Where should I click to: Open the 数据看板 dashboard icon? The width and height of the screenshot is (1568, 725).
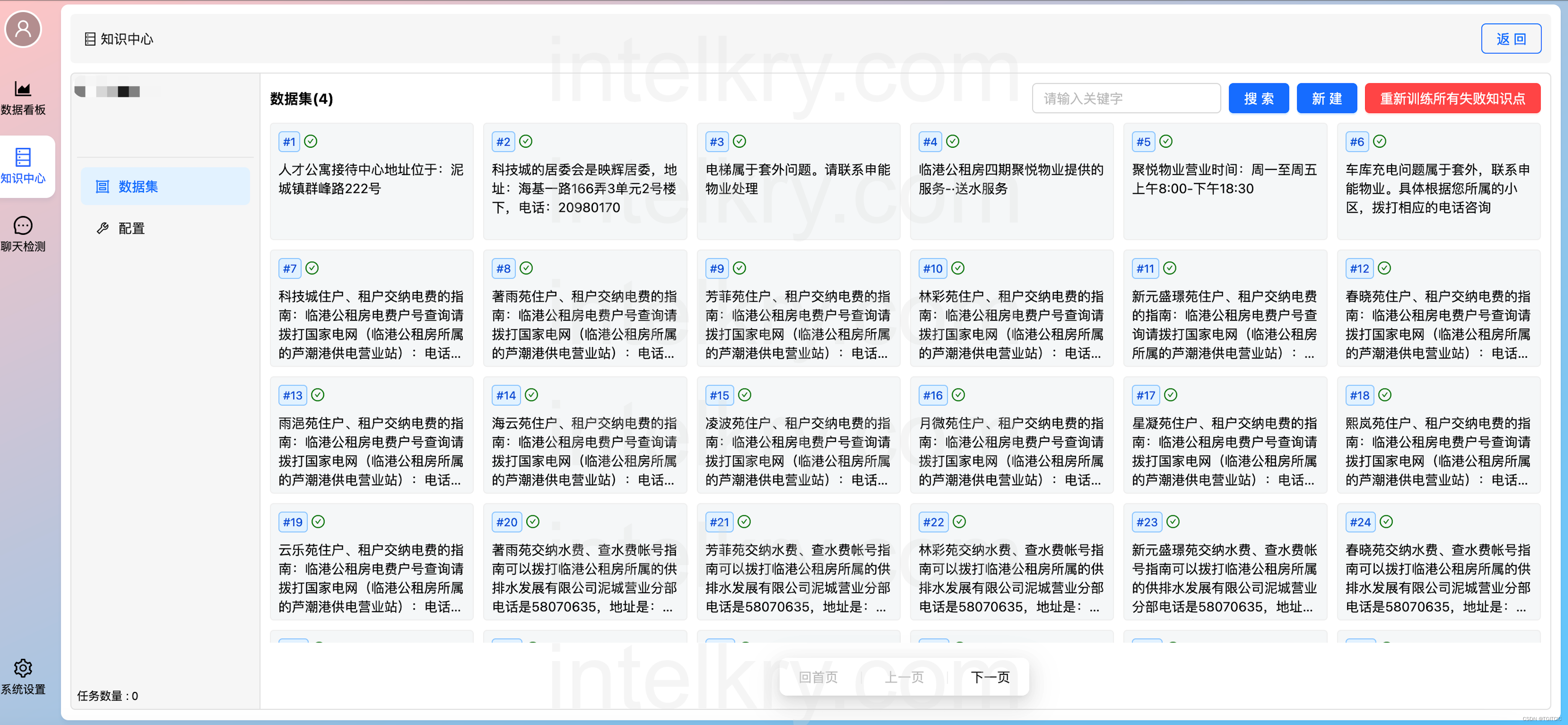tap(23, 90)
